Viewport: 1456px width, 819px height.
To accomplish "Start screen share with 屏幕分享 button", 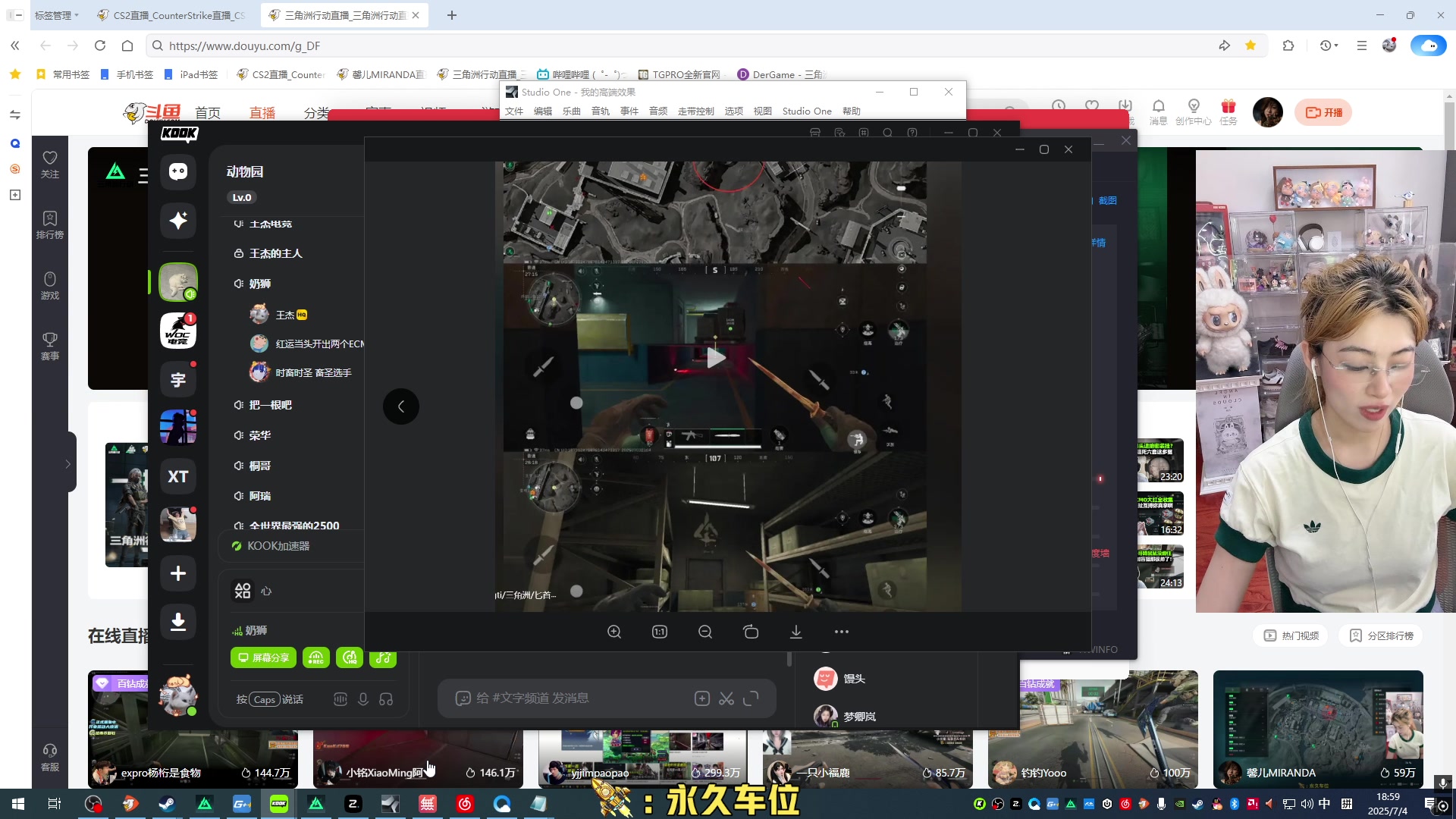I will tap(263, 657).
